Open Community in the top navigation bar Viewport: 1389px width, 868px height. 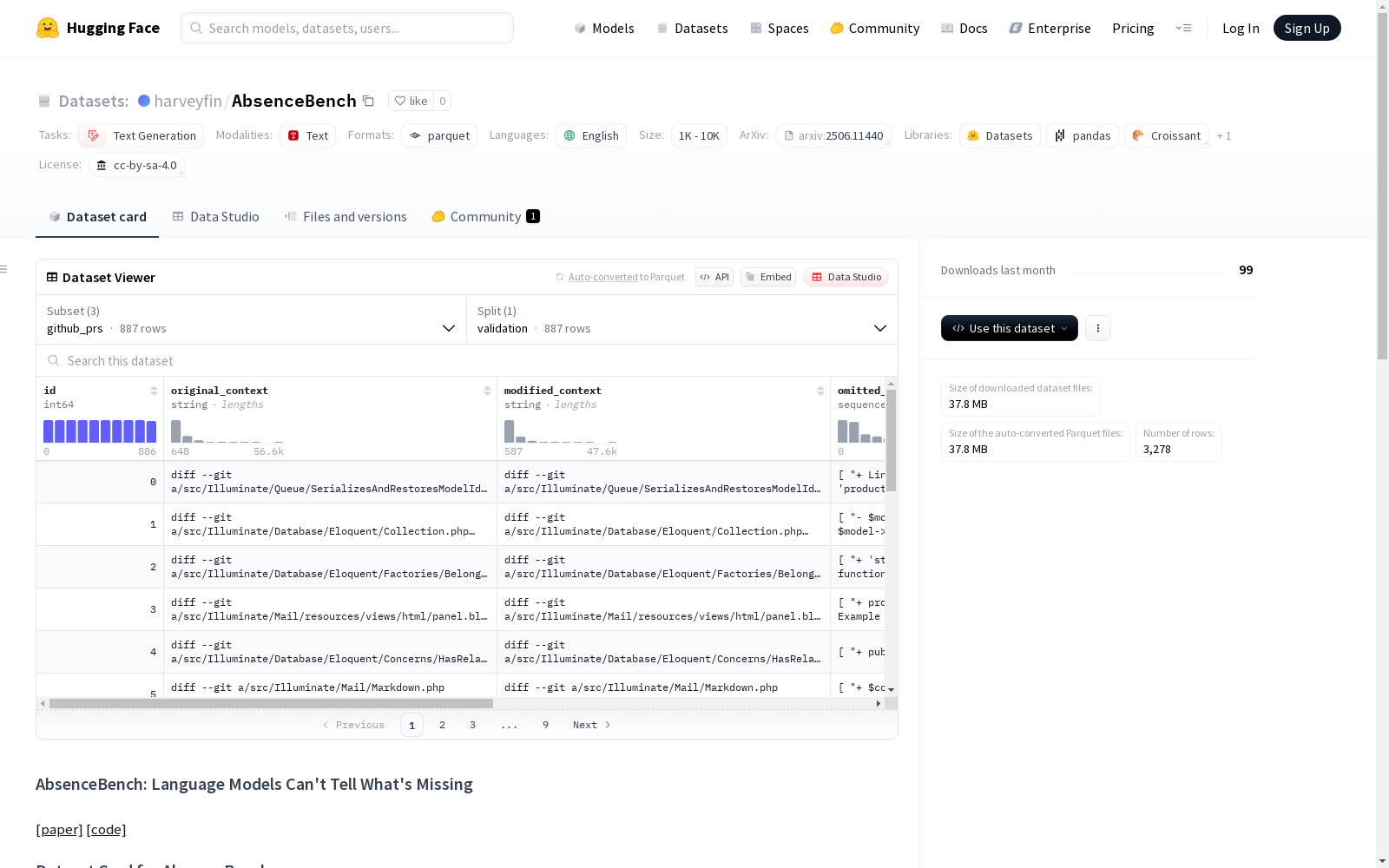click(x=874, y=28)
